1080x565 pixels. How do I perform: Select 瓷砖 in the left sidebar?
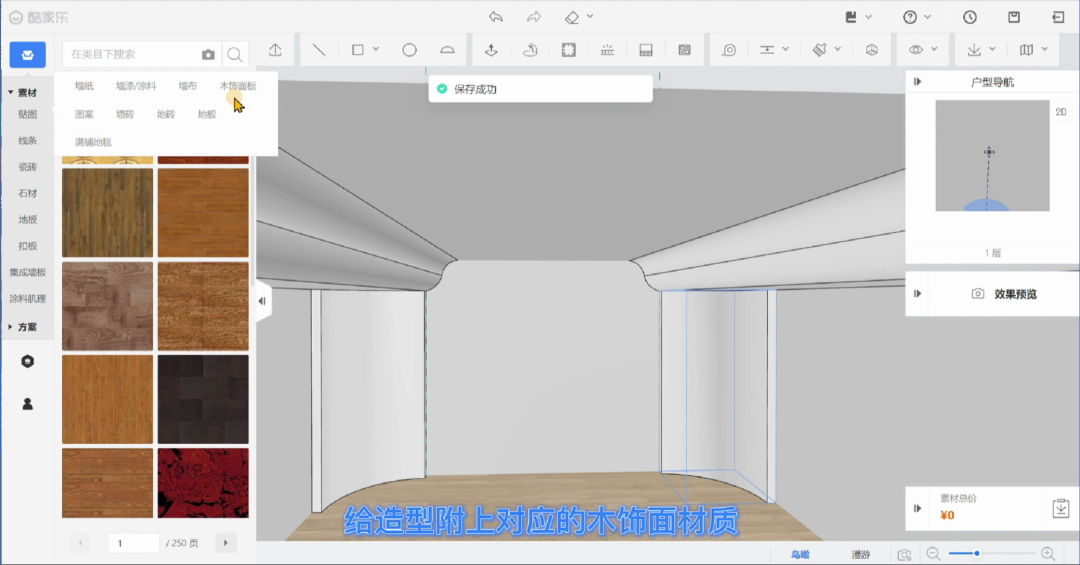[x=28, y=167]
